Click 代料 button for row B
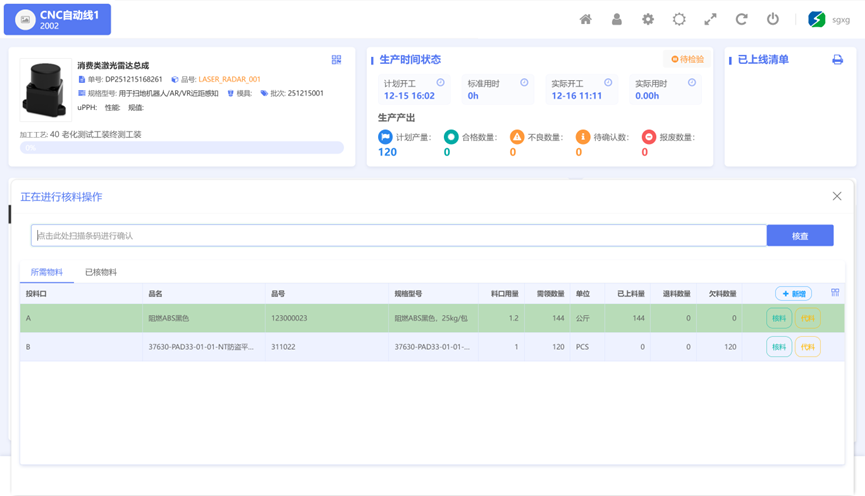 807,347
